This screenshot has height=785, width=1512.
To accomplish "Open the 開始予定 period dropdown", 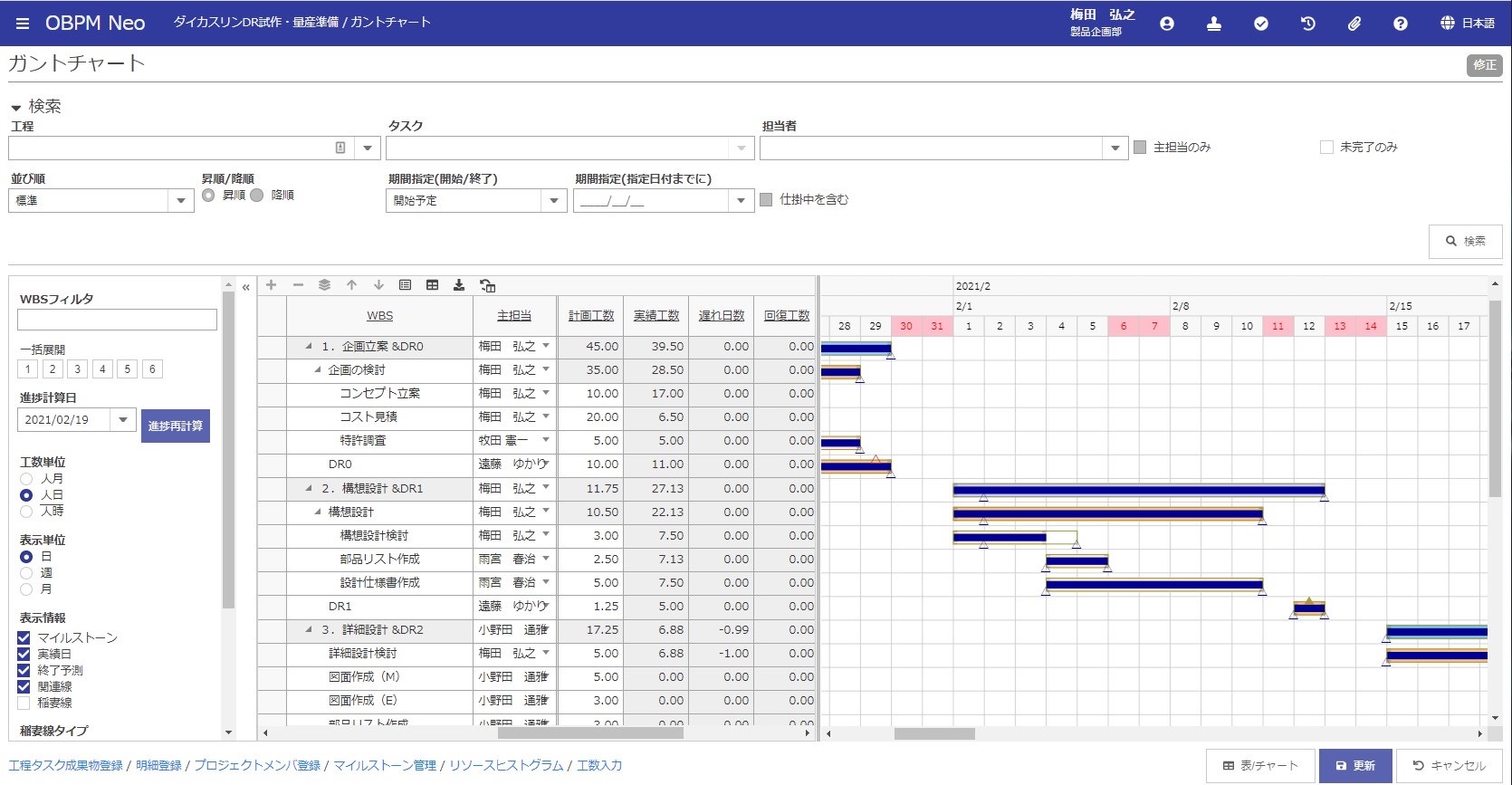I will point(553,200).
